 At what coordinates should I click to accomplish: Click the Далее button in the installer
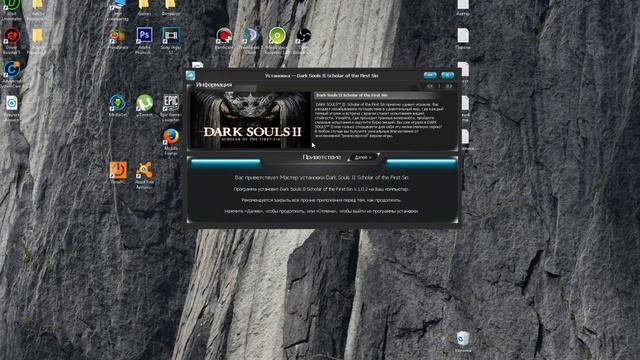point(363,157)
